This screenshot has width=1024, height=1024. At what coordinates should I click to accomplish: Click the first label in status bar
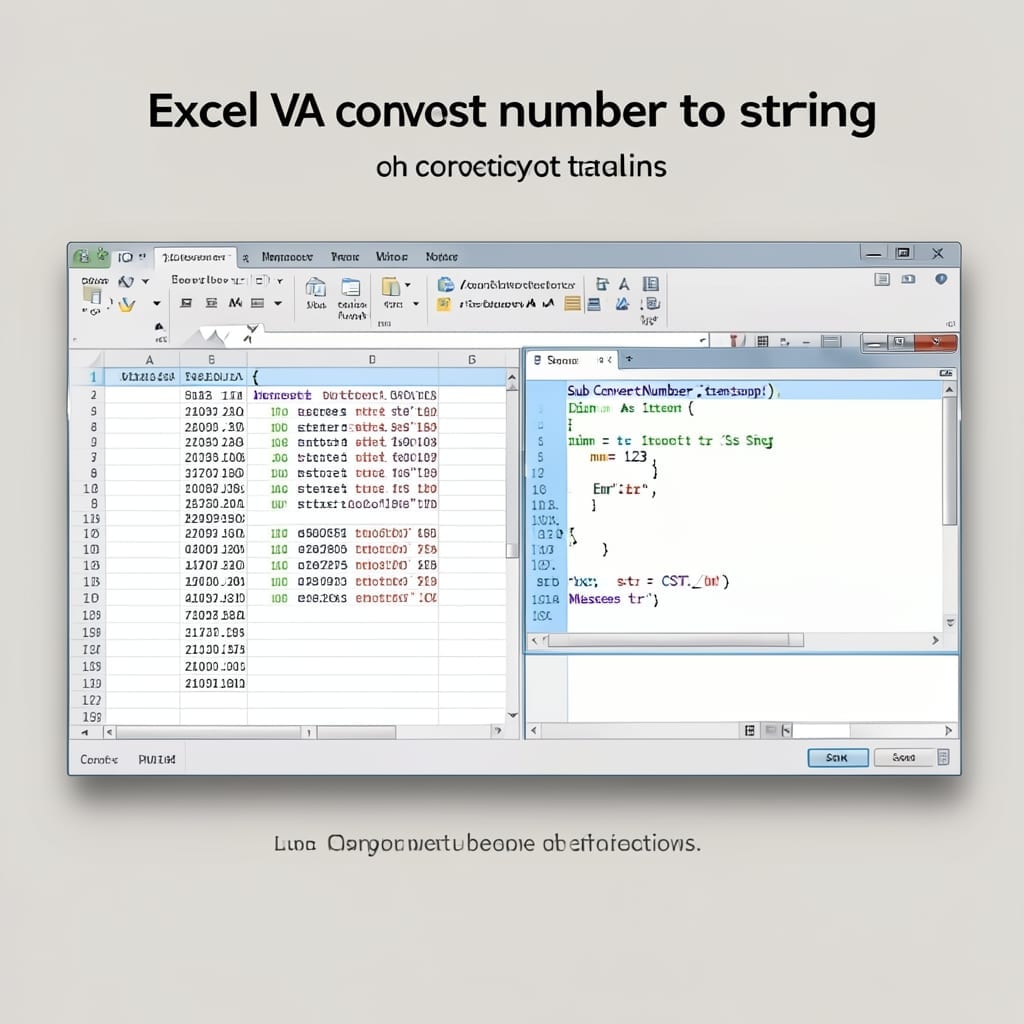(99, 760)
